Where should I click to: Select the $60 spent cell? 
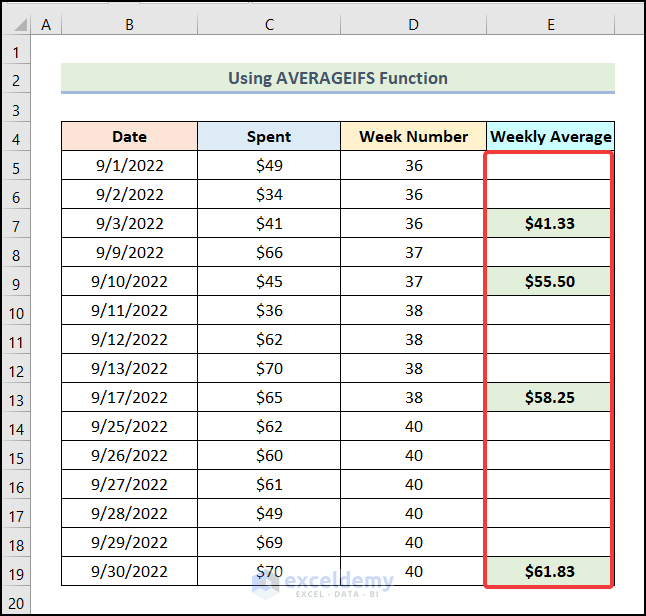pyautogui.click(x=269, y=455)
